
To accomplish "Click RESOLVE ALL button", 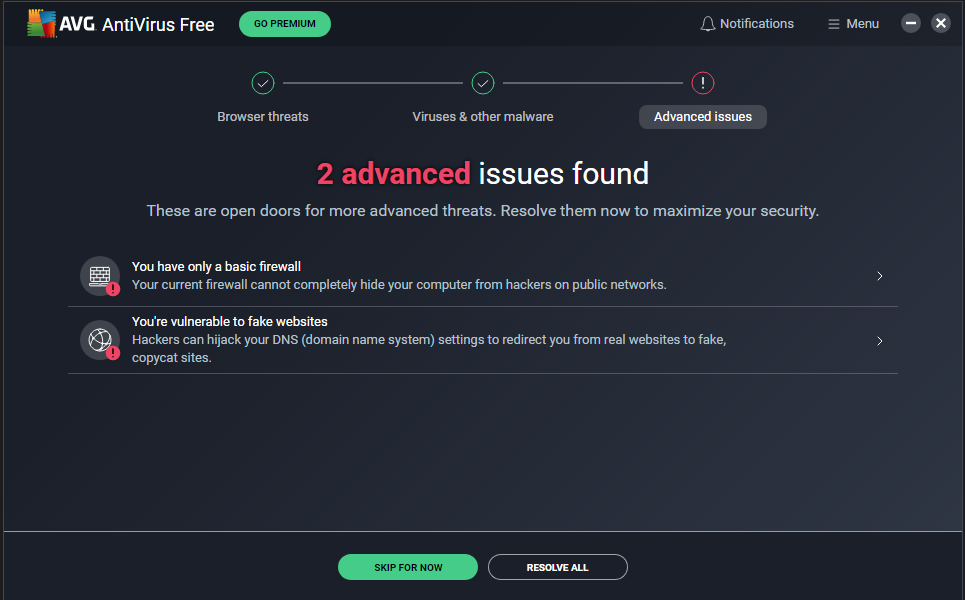I will (x=558, y=567).
